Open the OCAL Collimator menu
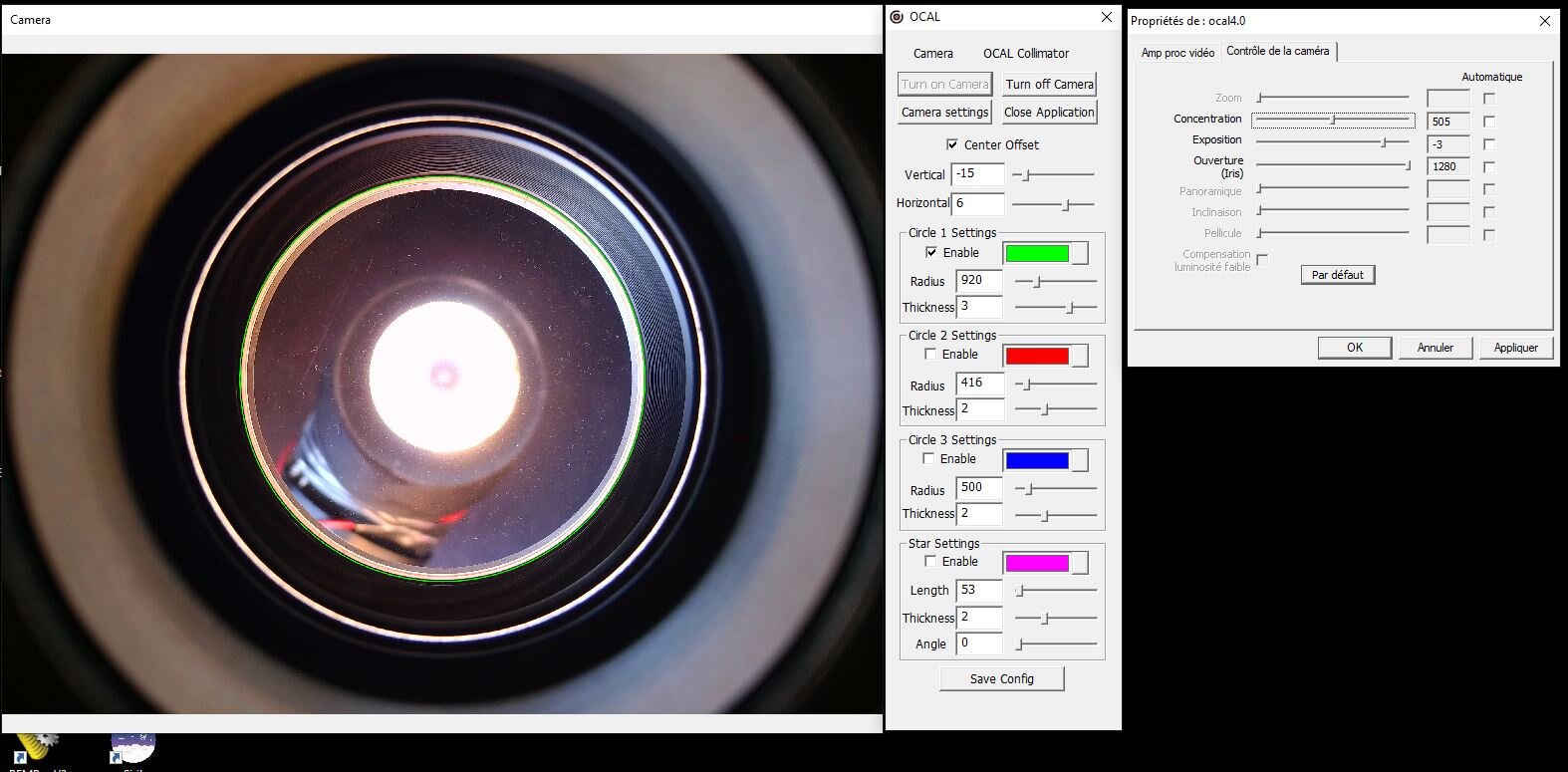 (x=1026, y=54)
